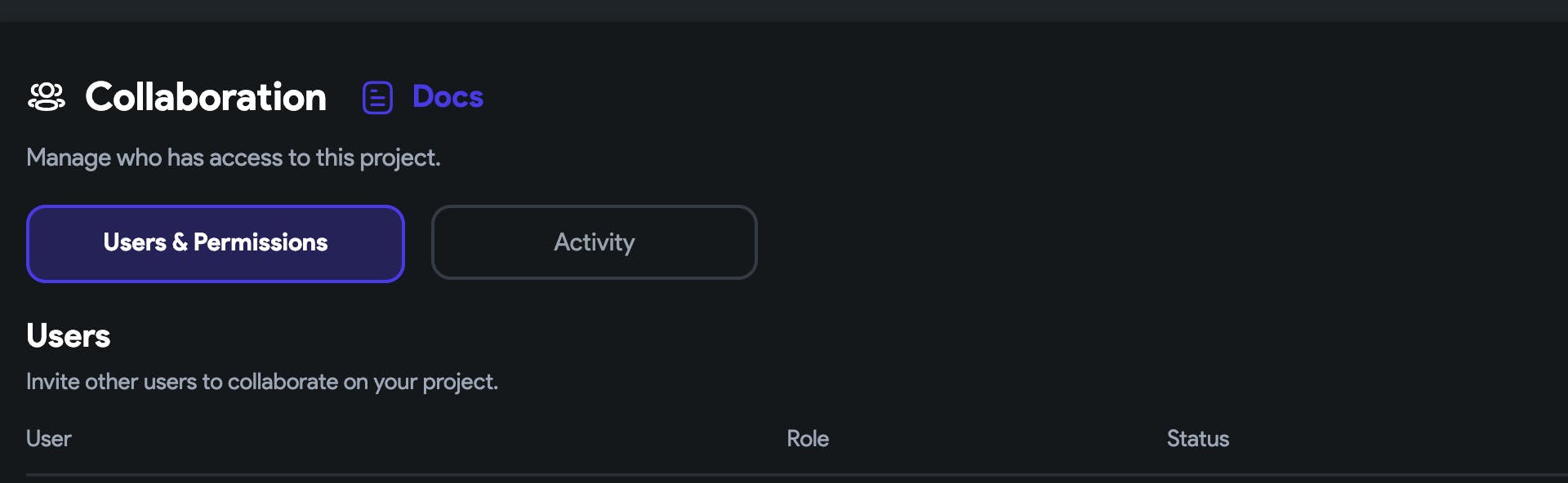1568x483 pixels.
Task: Click the word 'collaborate' in the Users subtitle
Action: click(x=283, y=382)
